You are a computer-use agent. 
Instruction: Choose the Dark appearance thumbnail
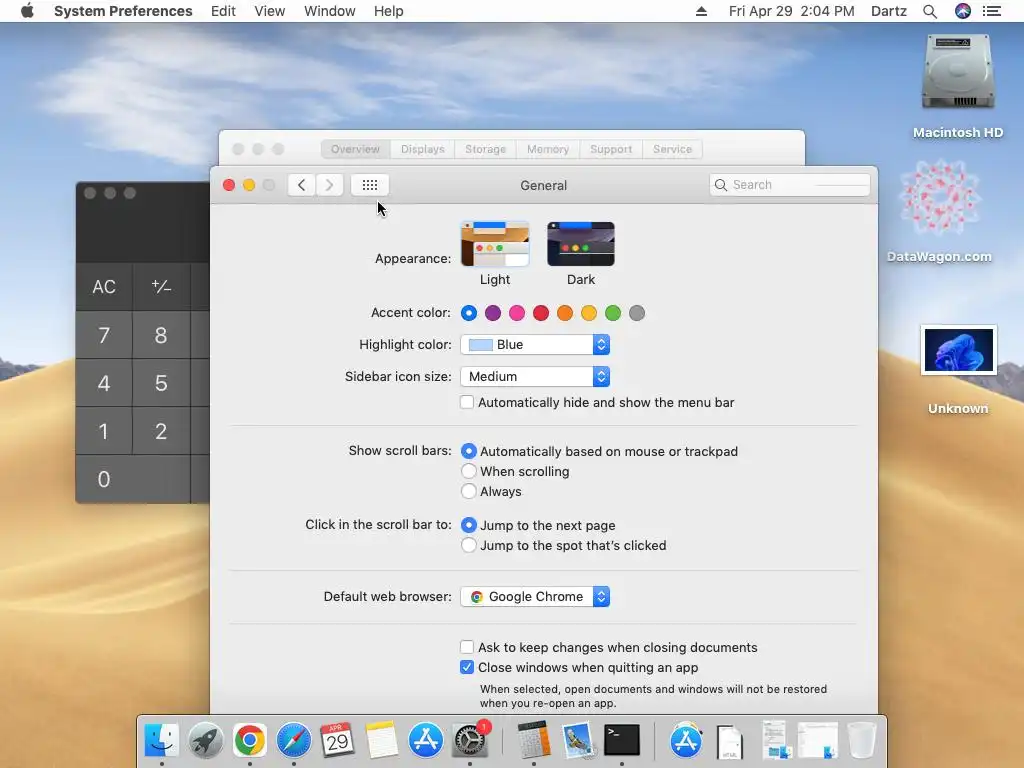(581, 244)
